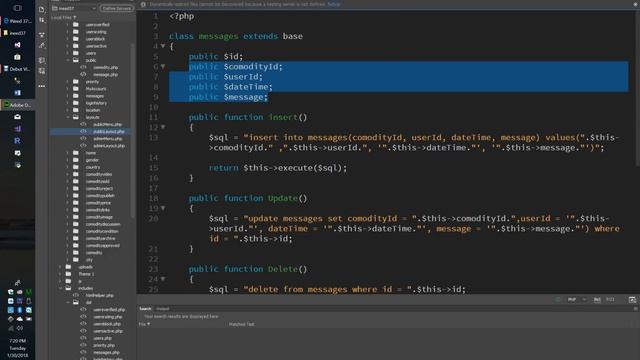Screen dimensions: 640x360
Task: Open the Live View options toolbar icon
Action: [x=42, y=35]
